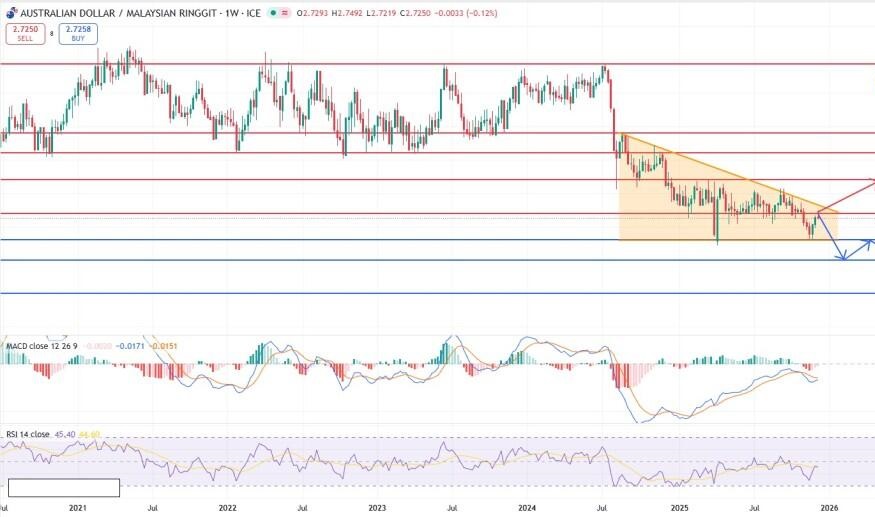This screenshot has height=517, width=875.
Task: Click the pink approximately-equal indicator icon
Action: tap(284, 13)
